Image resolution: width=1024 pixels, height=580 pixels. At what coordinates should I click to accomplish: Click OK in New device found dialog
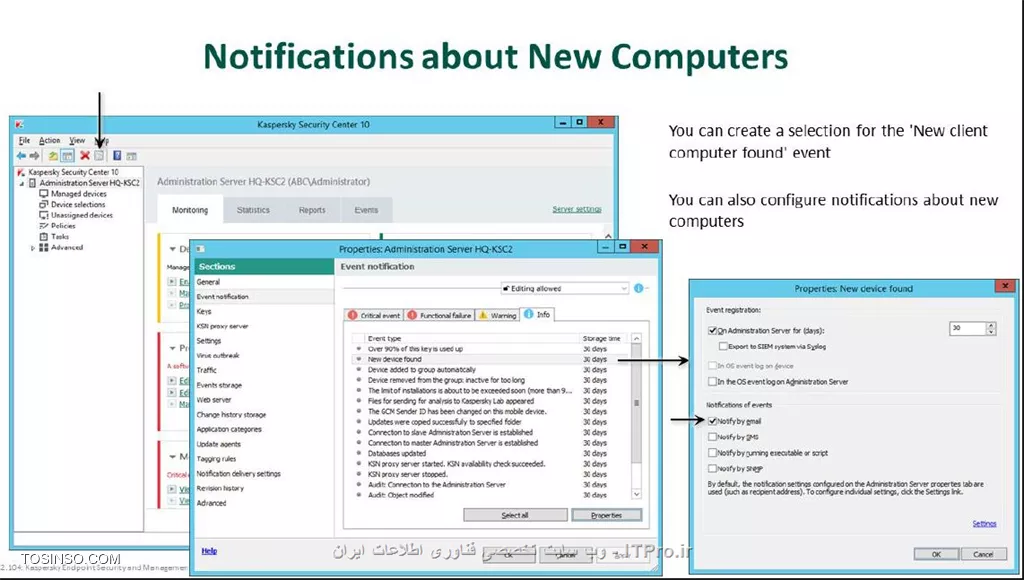[x=936, y=554]
